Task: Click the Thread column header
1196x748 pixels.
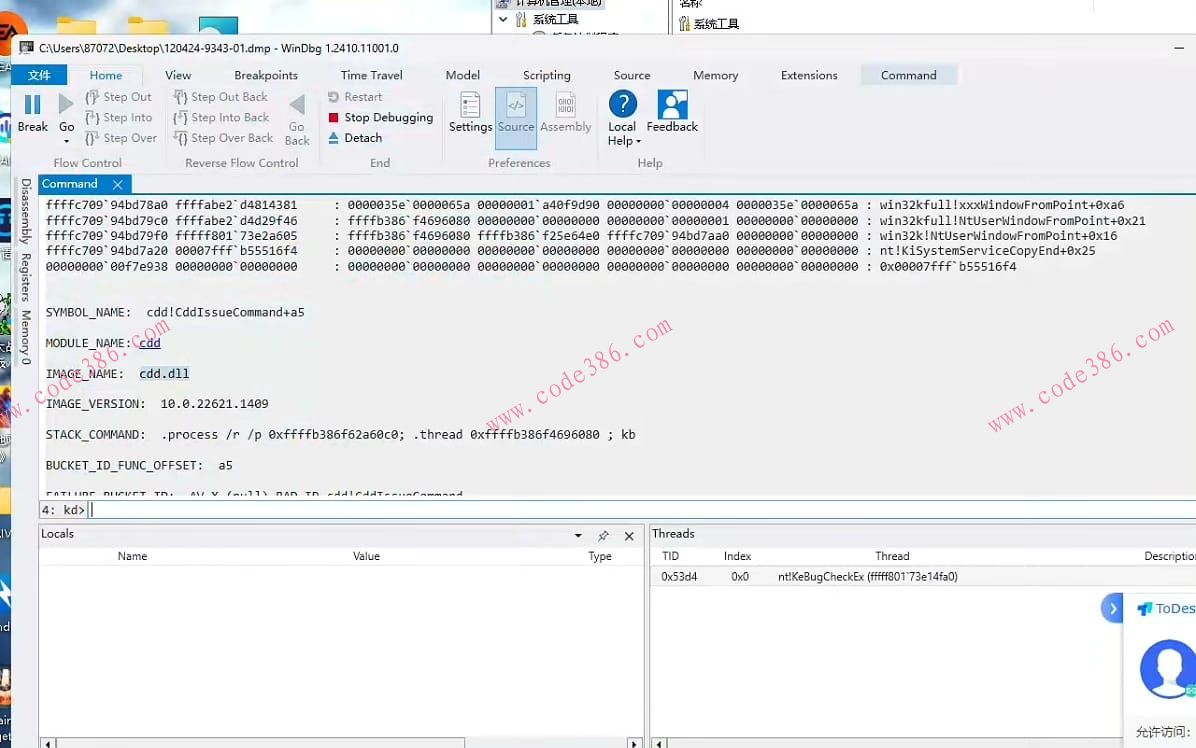Action: (892, 557)
